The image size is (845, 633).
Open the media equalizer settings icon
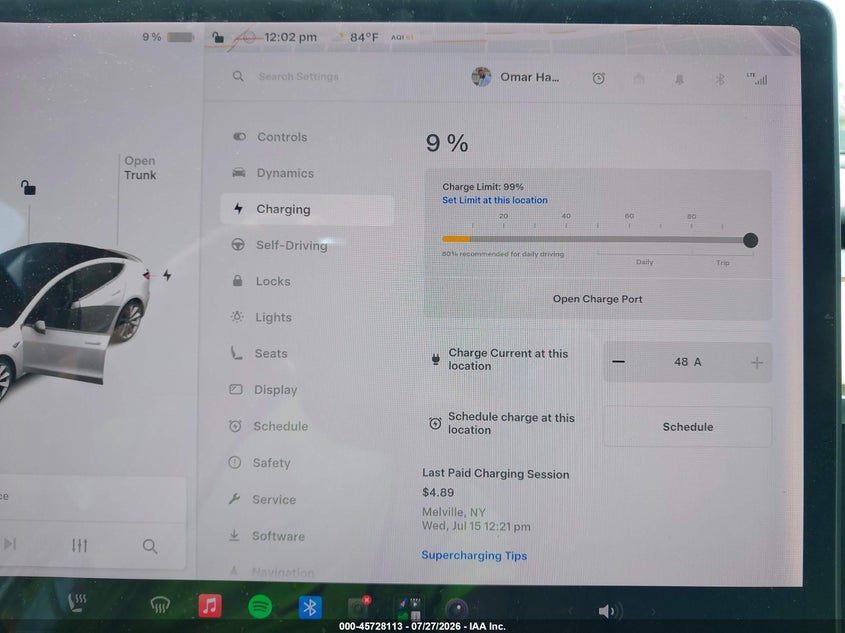[79, 545]
